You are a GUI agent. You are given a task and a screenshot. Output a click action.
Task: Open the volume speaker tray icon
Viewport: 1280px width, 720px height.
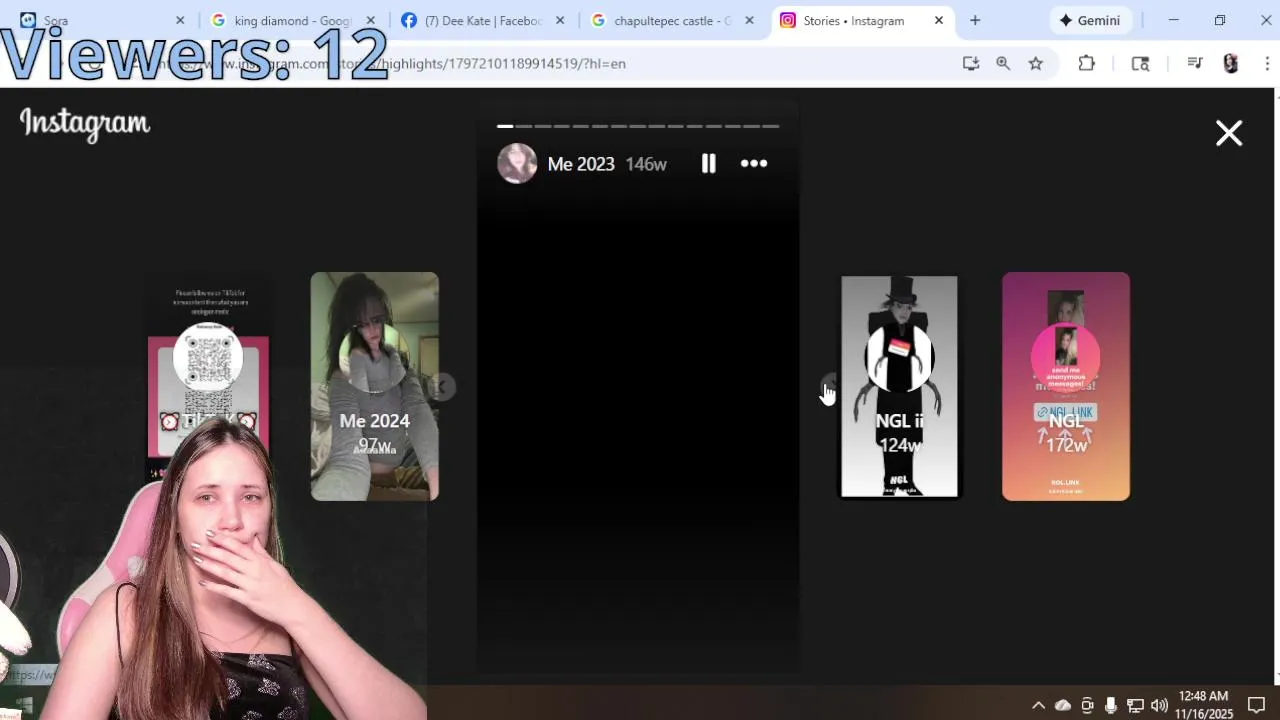click(x=1159, y=705)
